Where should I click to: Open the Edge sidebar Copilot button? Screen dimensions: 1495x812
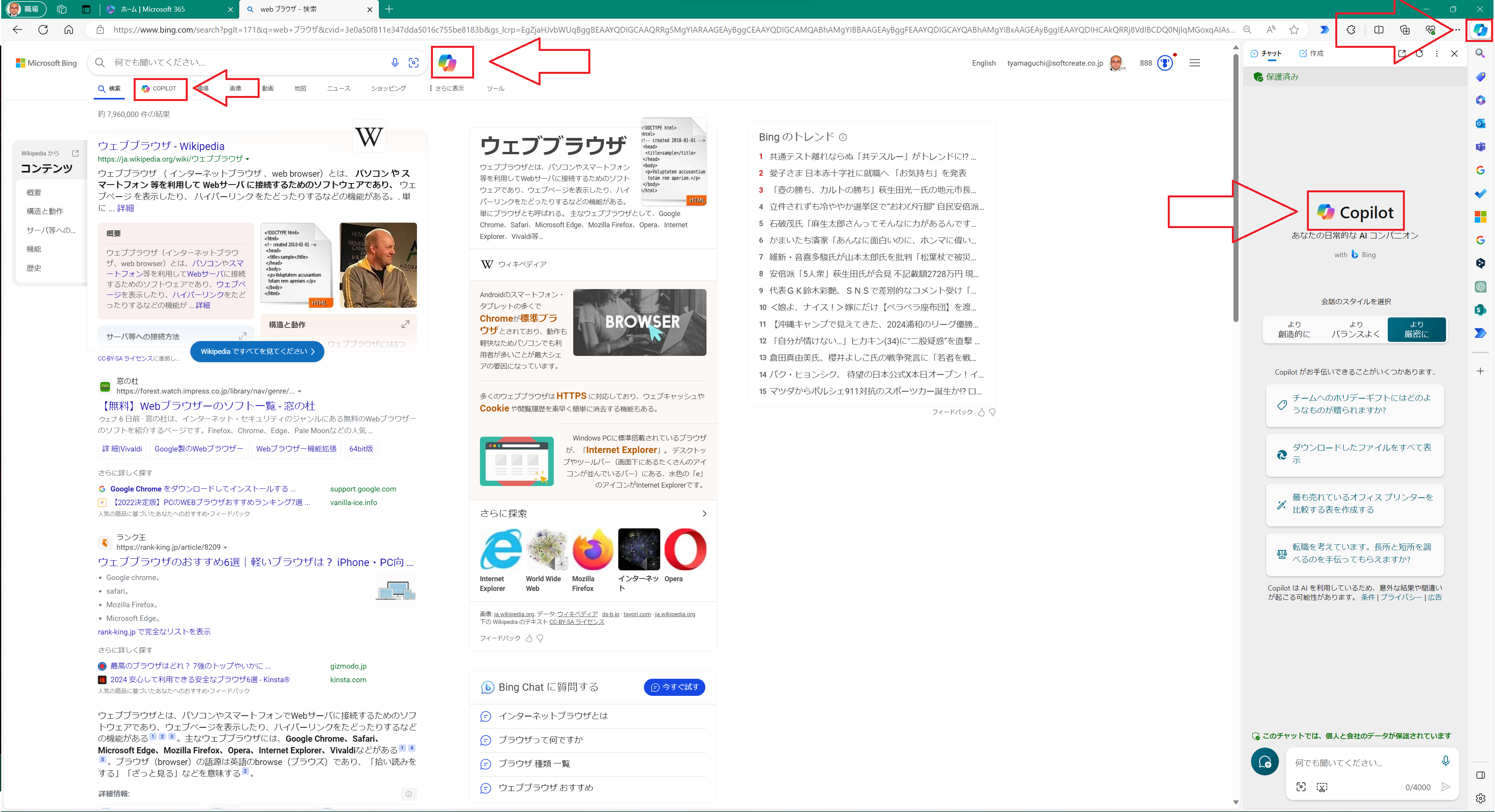click(x=1480, y=30)
